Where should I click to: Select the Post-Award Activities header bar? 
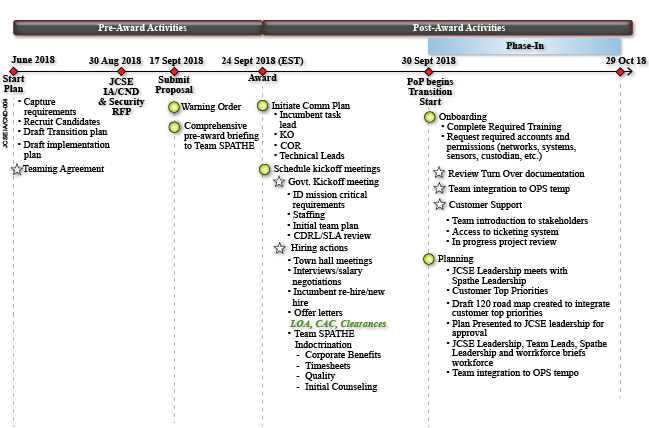(459, 28)
